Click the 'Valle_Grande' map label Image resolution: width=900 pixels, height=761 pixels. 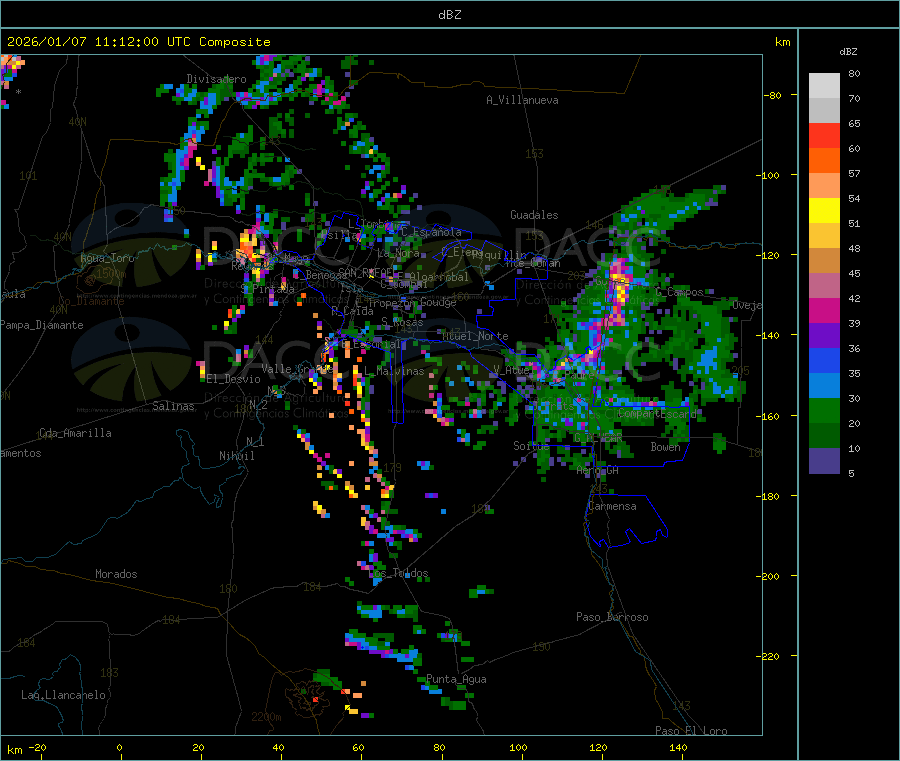click(x=298, y=369)
